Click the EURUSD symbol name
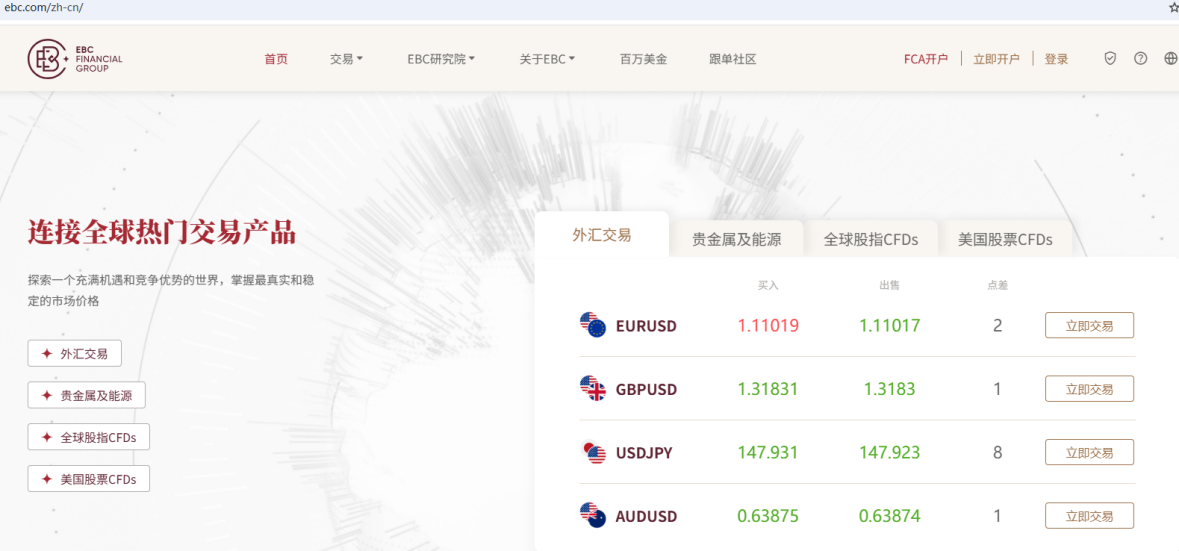 click(647, 326)
